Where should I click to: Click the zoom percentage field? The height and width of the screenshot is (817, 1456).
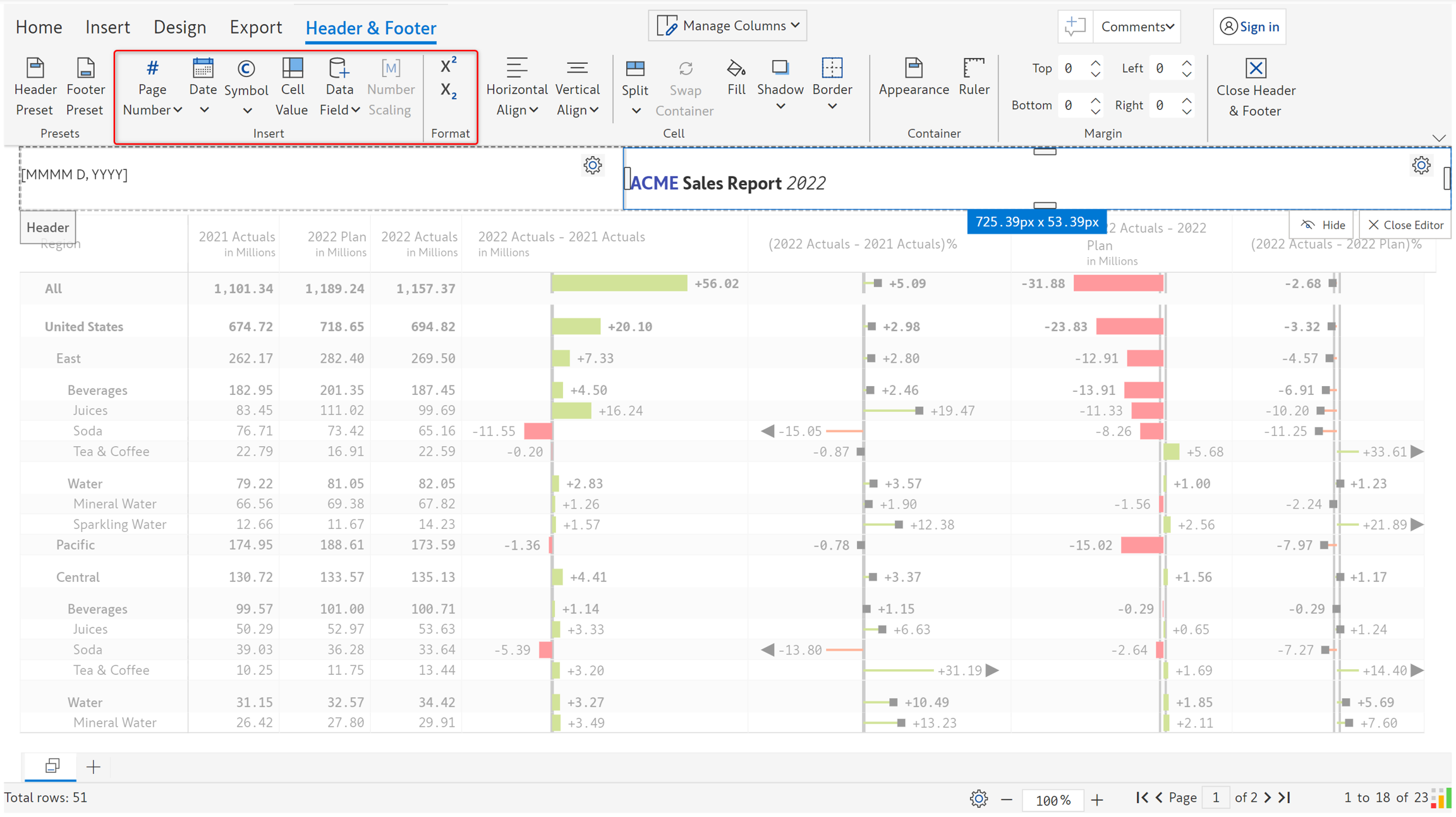pos(1052,800)
